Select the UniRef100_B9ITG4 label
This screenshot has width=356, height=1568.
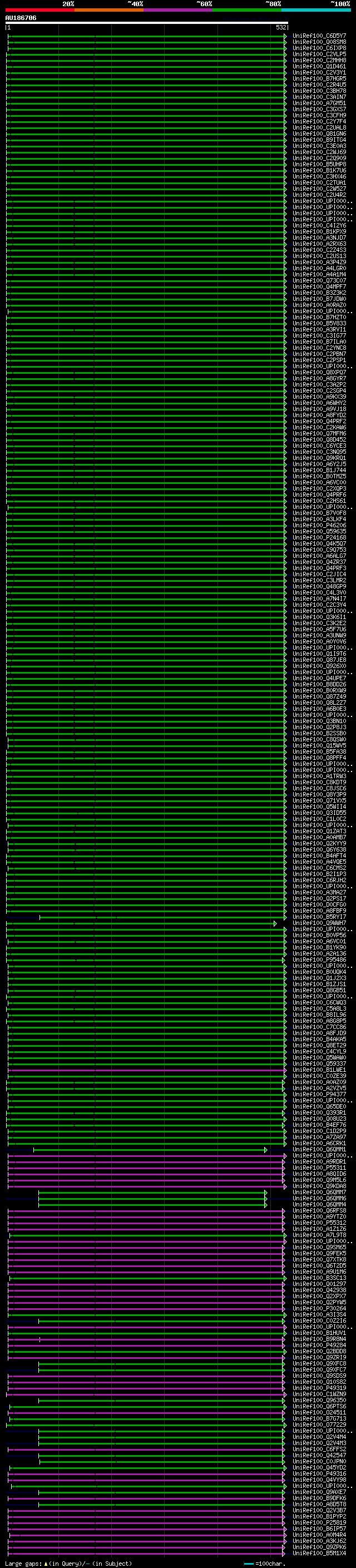coord(319,140)
